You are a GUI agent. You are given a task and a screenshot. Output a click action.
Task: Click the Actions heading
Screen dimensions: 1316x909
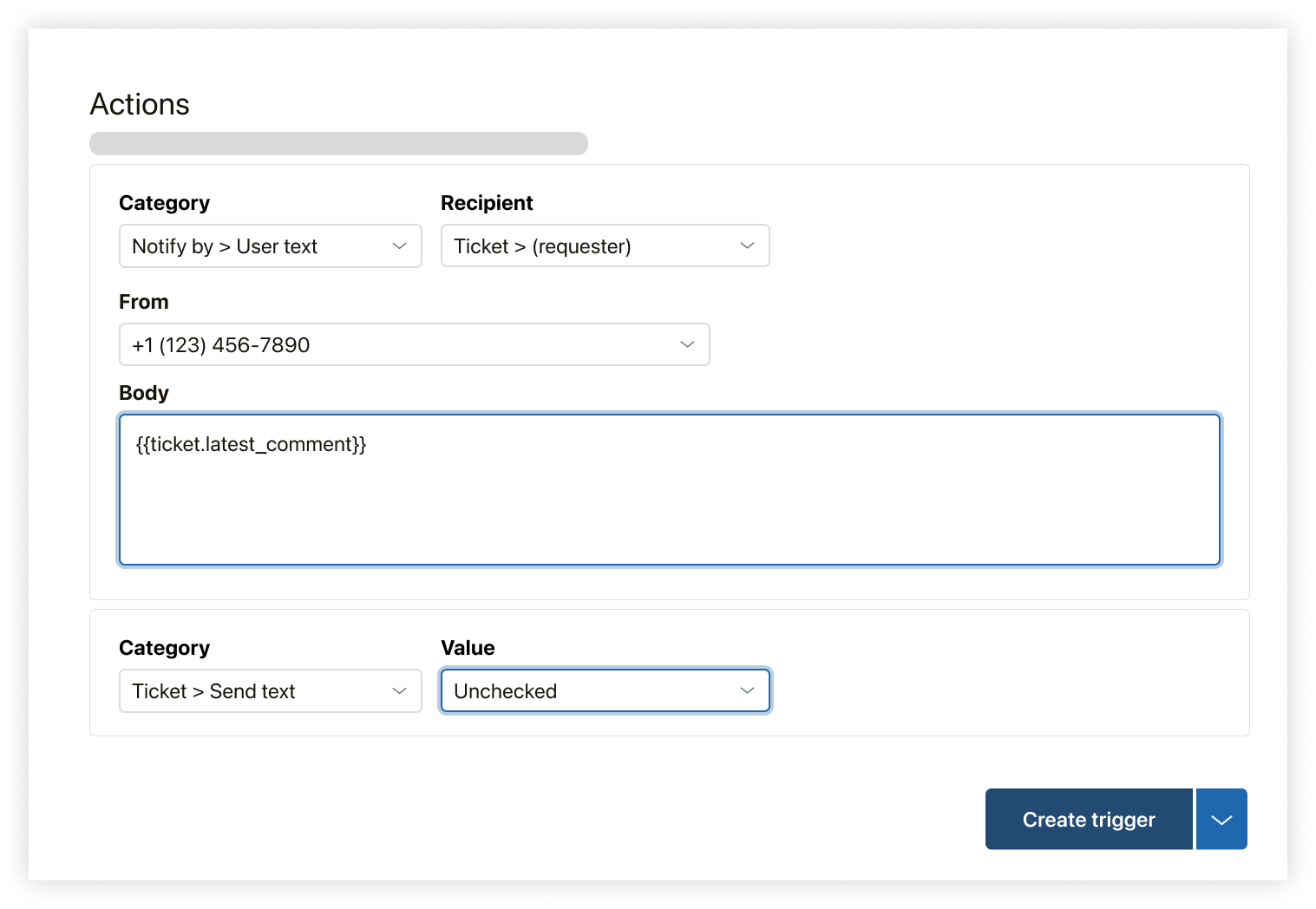(140, 104)
